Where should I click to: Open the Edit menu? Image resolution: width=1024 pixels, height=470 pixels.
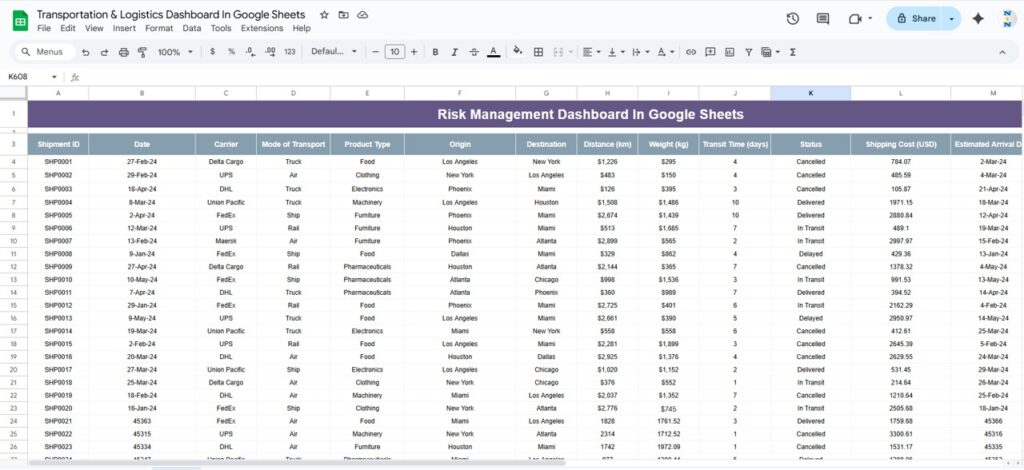point(67,28)
